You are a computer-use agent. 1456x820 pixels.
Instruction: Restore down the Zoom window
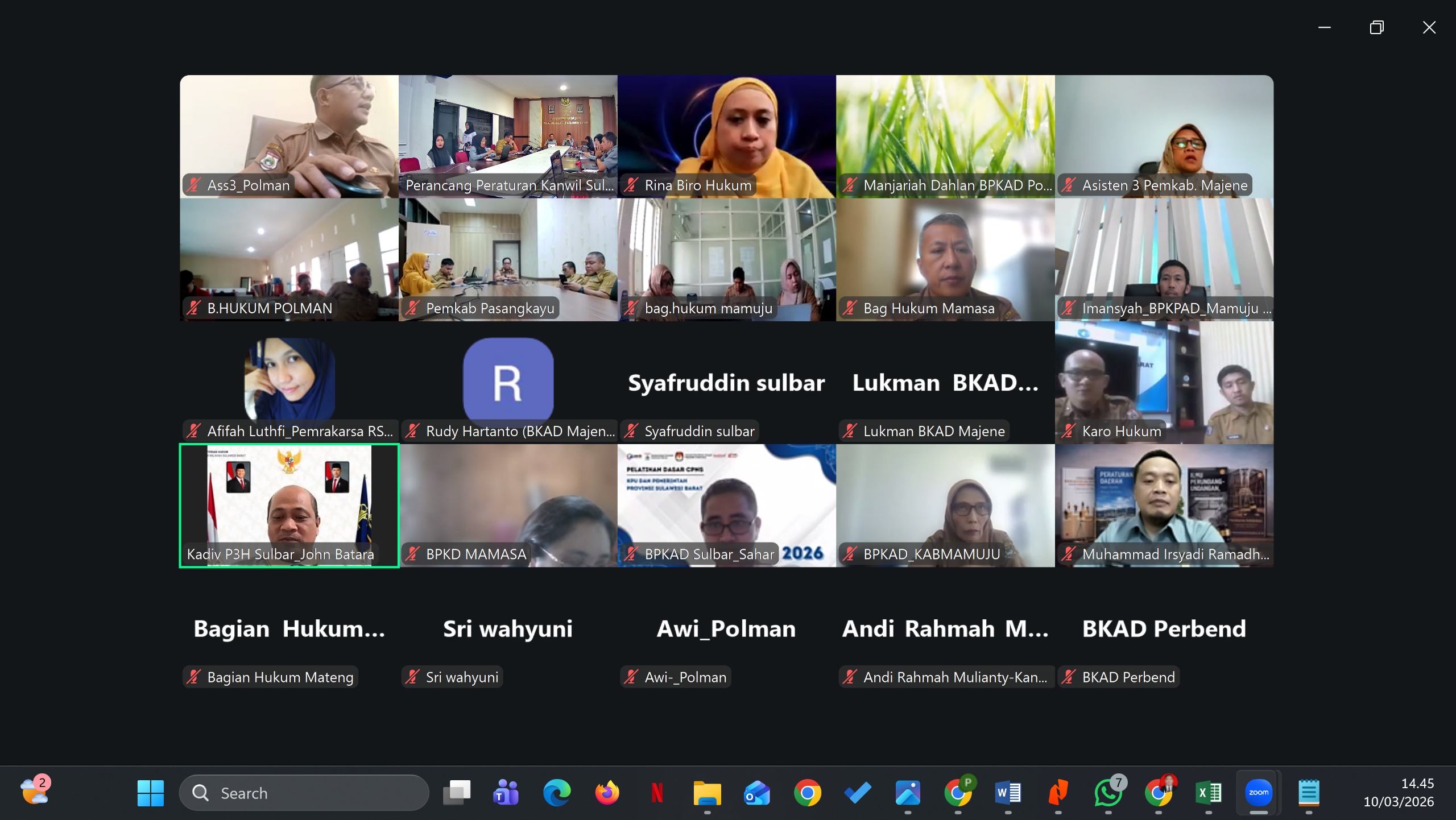coord(1376,27)
